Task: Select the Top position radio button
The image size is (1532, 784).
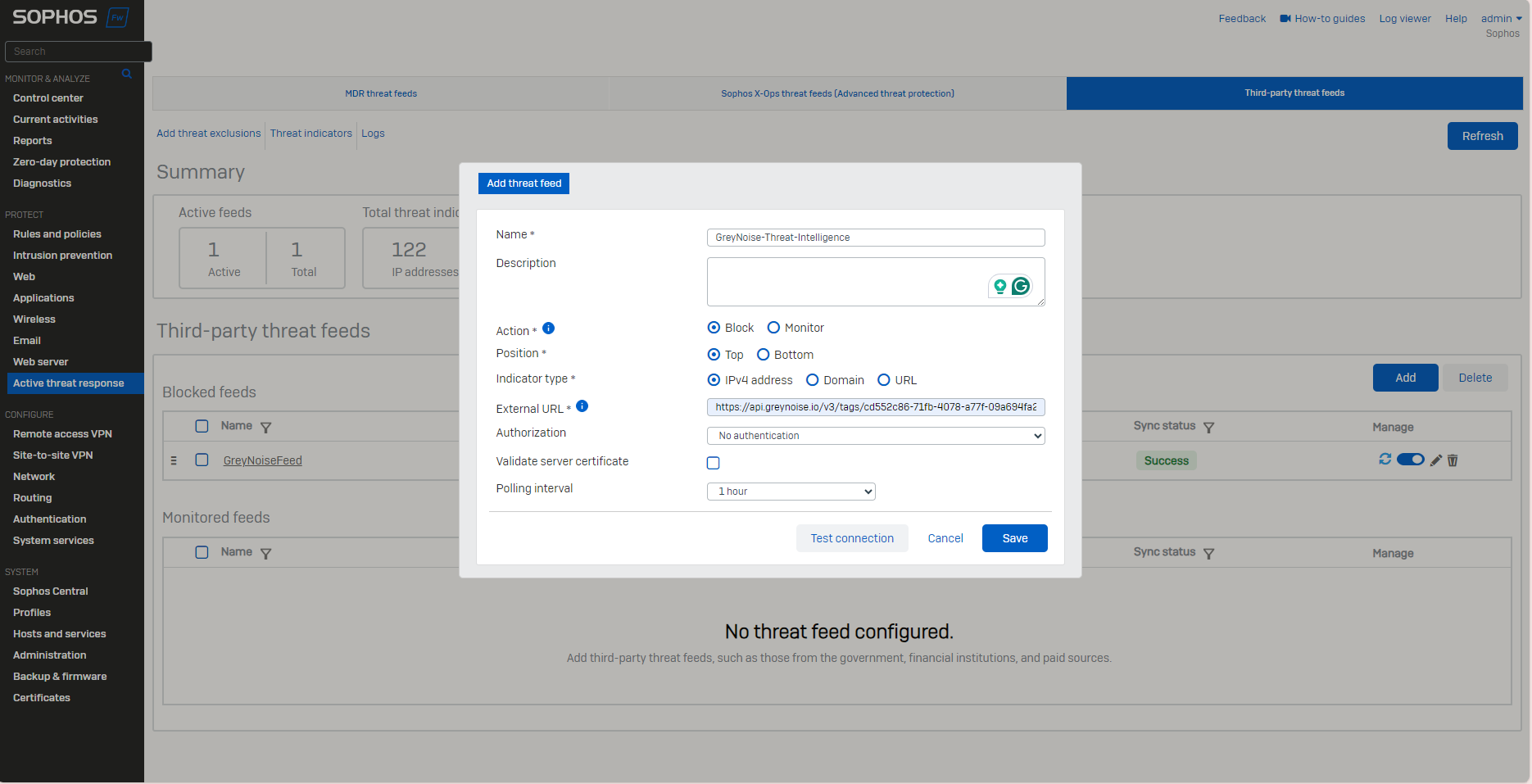Action: pyautogui.click(x=714, y=355)
